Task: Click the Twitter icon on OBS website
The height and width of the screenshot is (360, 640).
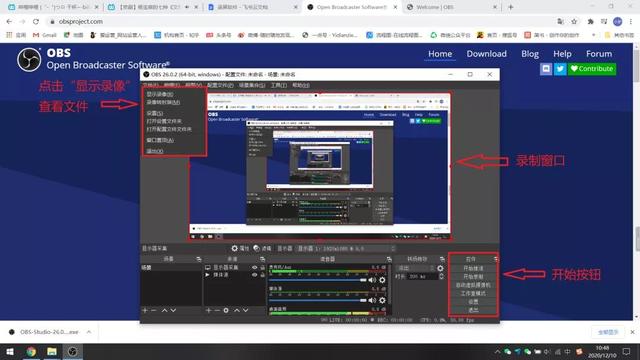Action: [560, 69]
